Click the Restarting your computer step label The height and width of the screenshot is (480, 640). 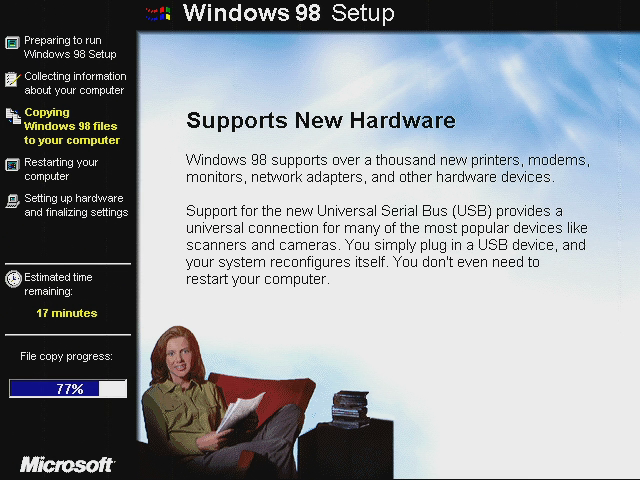[61, 169]
